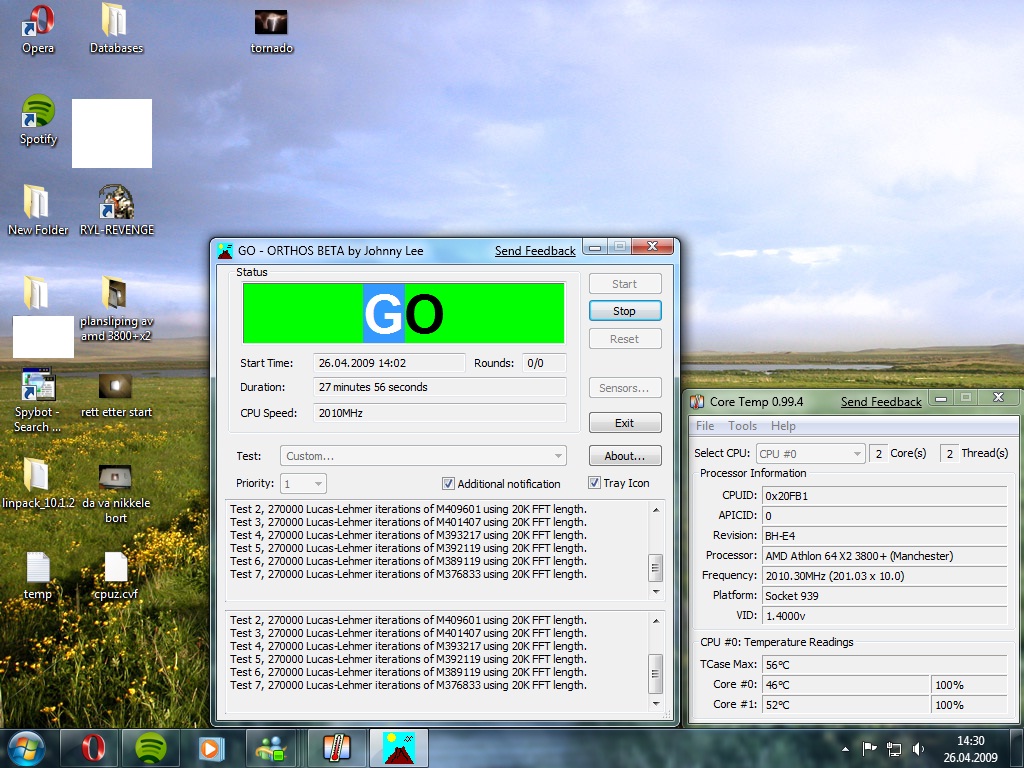This screenshot has height=768, width=1024.
Task: Show hidden tray icons arrow
Action: pyautogui.click(x=845, y=749)
